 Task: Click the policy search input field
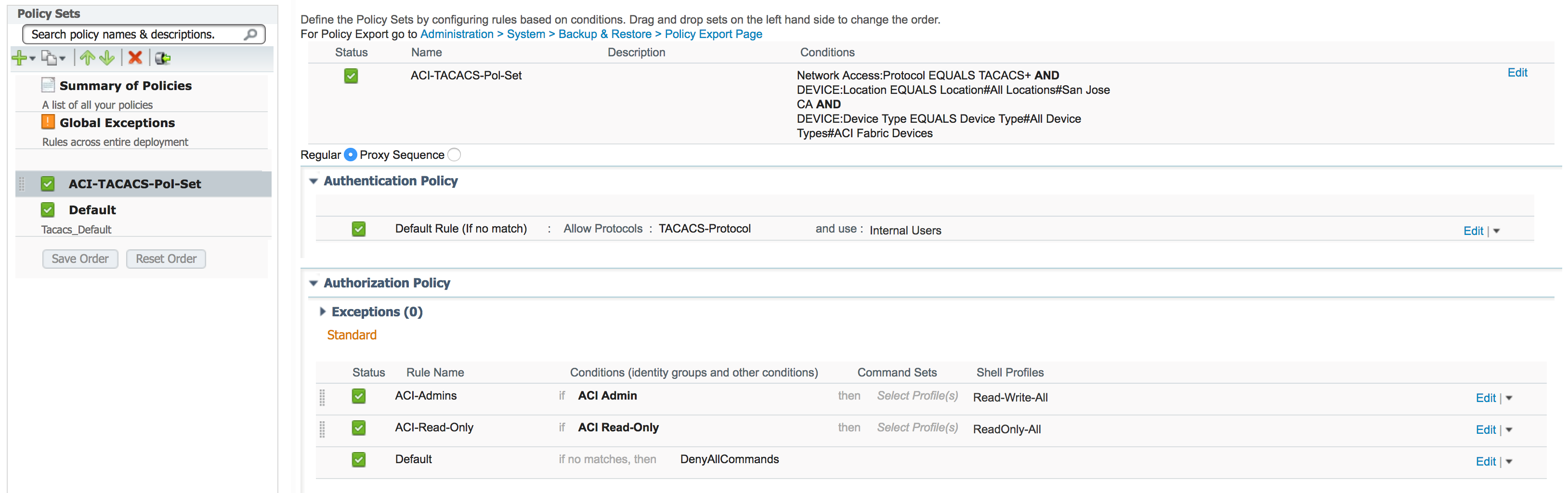coord(134,34)
